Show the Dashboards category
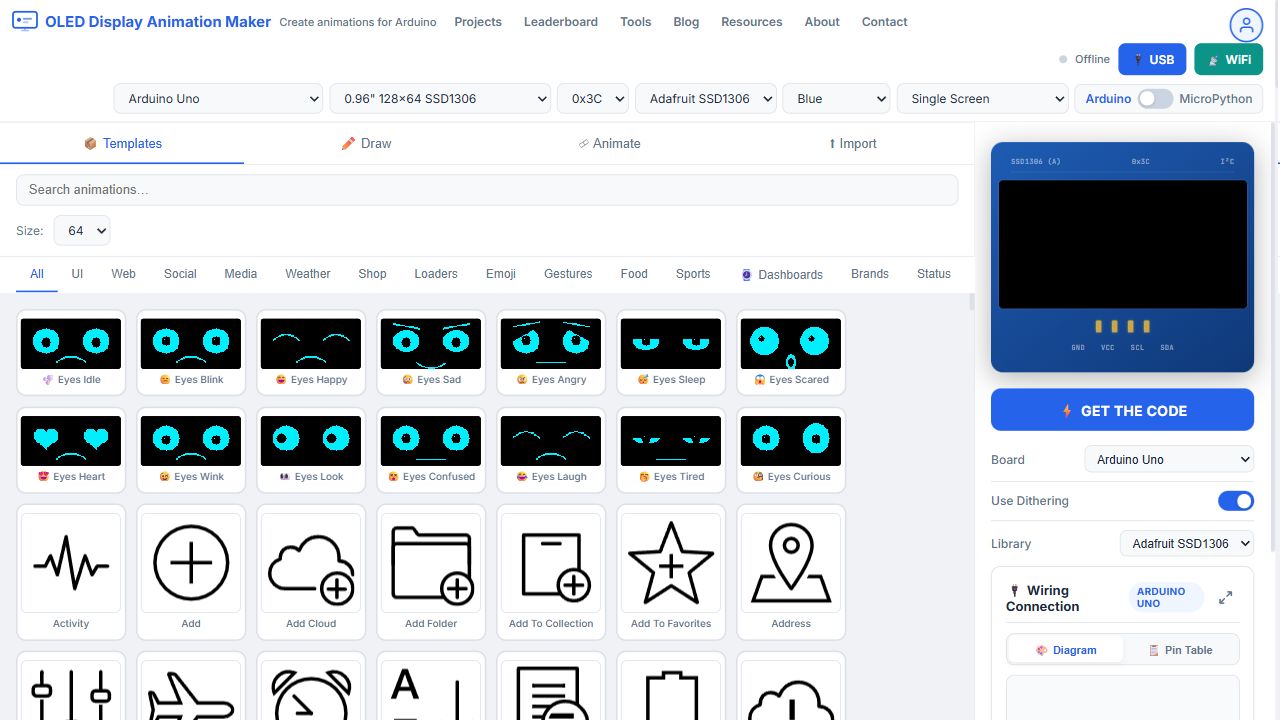1280x720 pixels. click(x=782, y=274)
